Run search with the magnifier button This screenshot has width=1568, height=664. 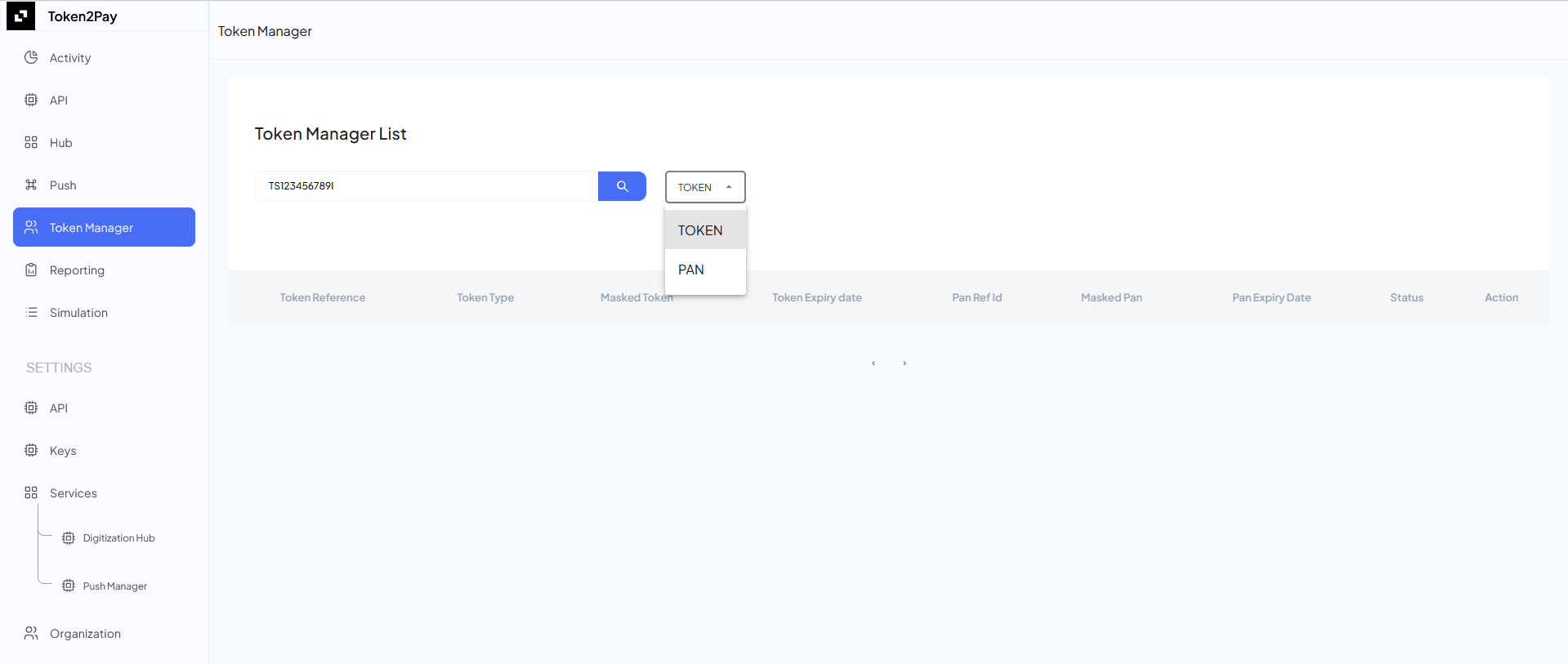click(622, 186)
